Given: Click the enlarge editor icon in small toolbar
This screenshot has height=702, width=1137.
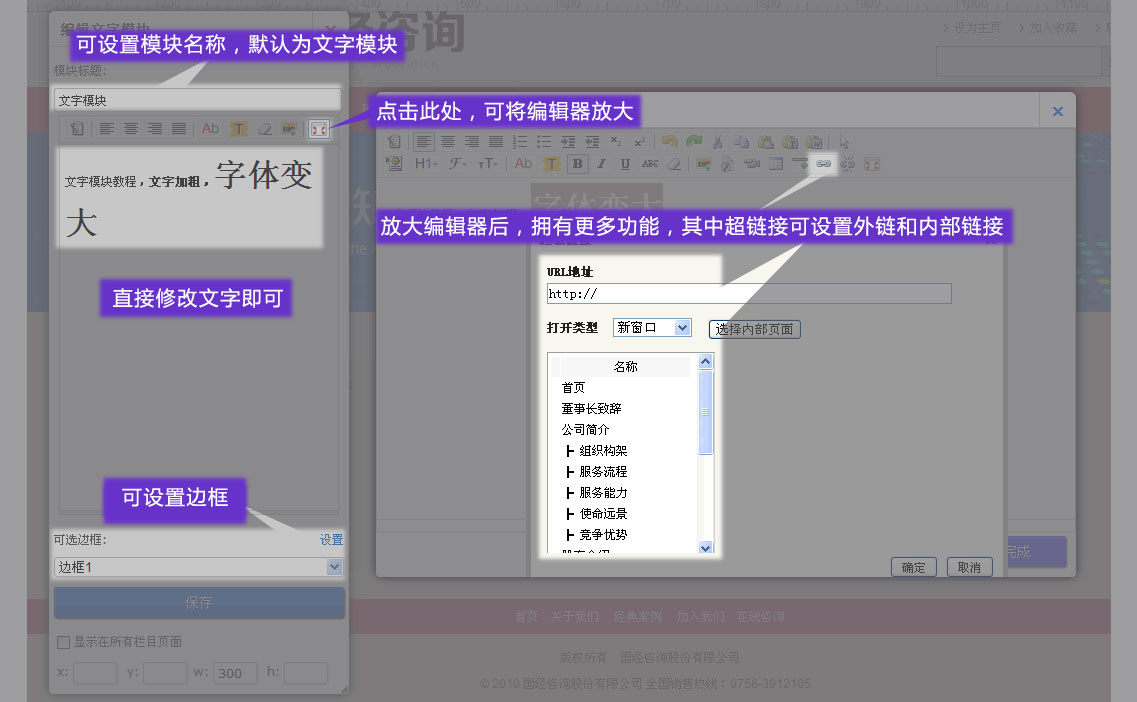Looking at the screenshot, I should coord(319,129).
